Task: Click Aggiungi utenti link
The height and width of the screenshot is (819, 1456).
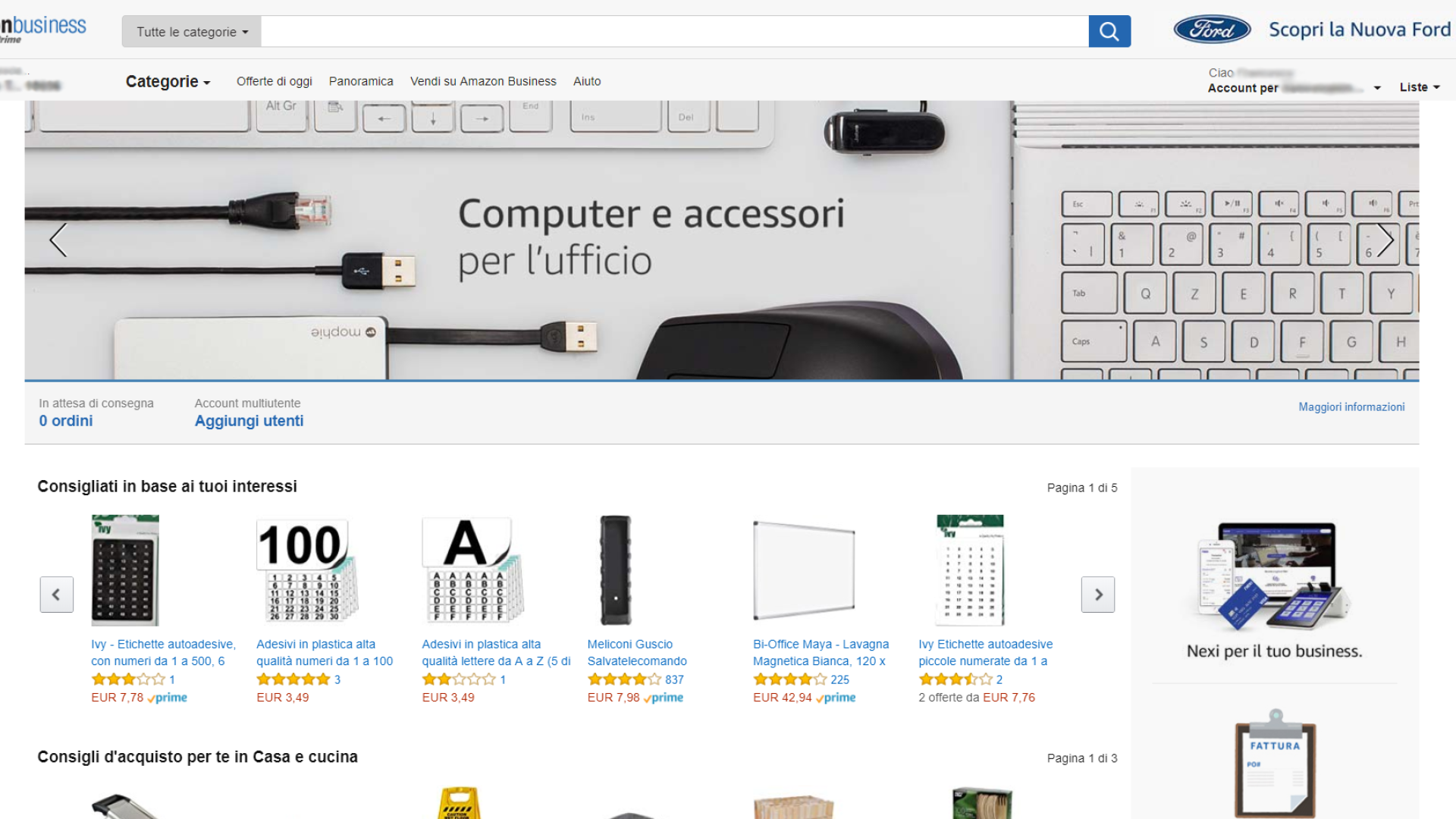Action: click(x=249, y=421)
